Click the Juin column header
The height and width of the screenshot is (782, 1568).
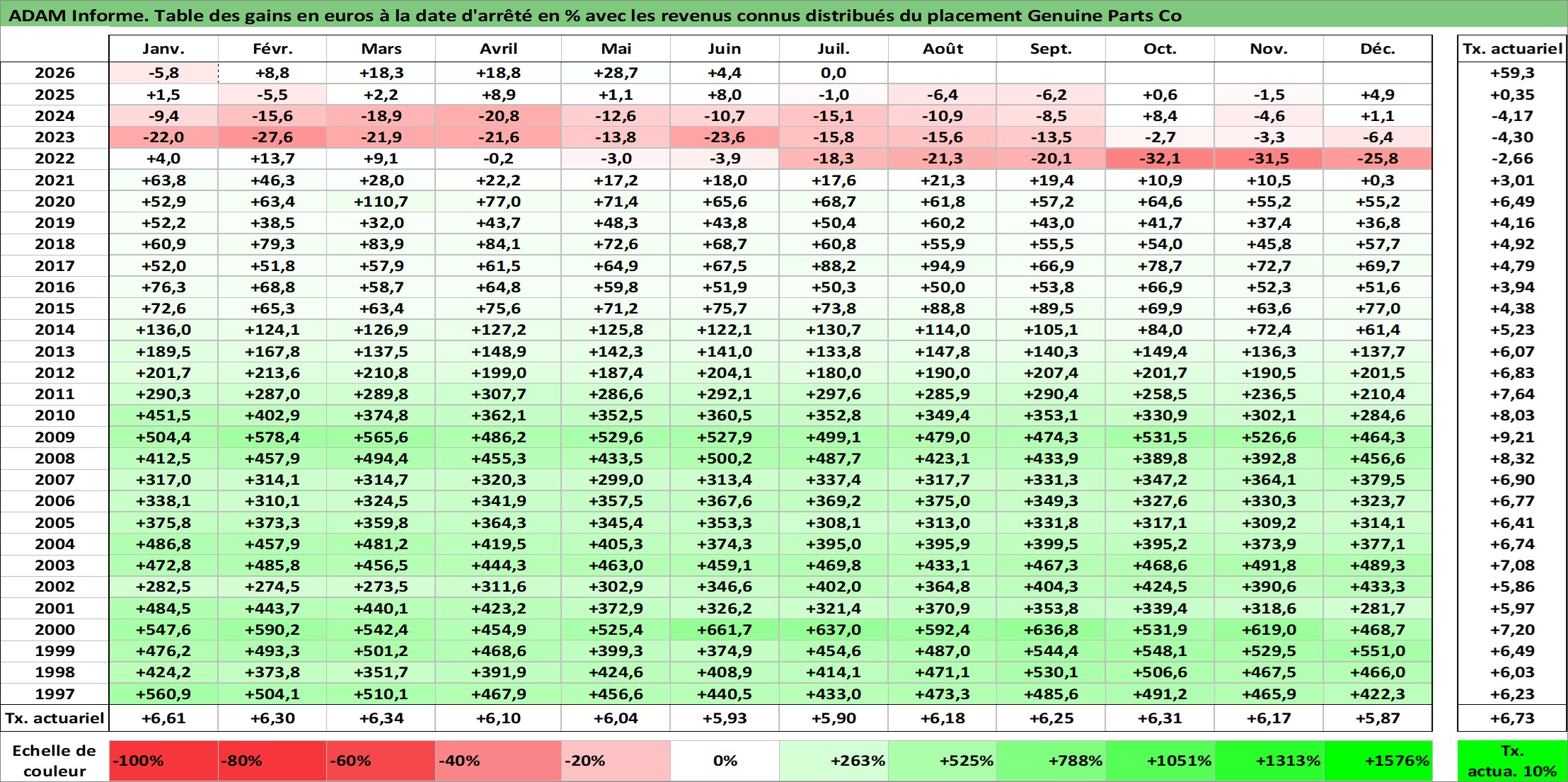[725, 49]
